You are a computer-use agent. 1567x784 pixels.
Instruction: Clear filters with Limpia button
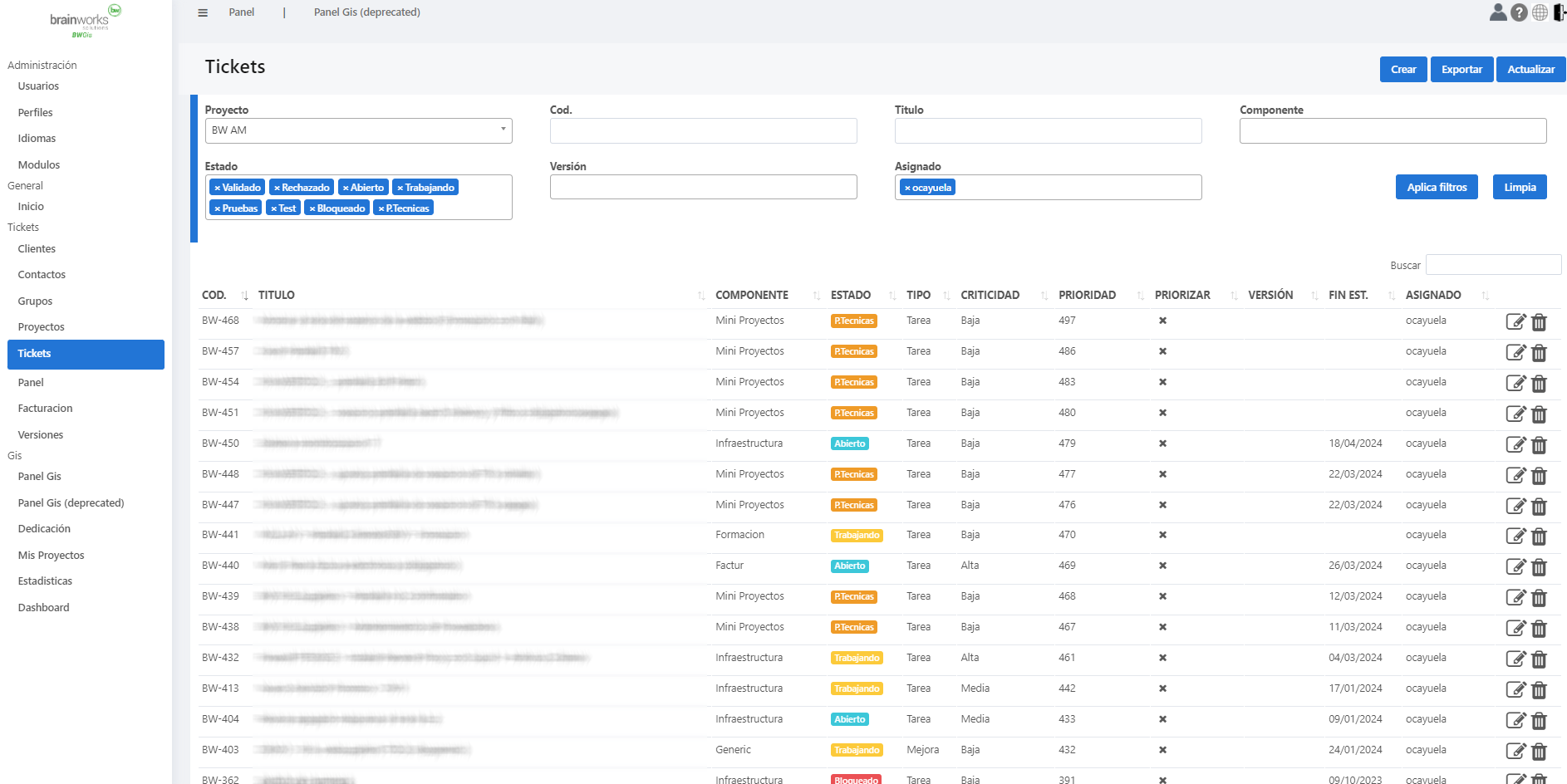pos(1520,188)
